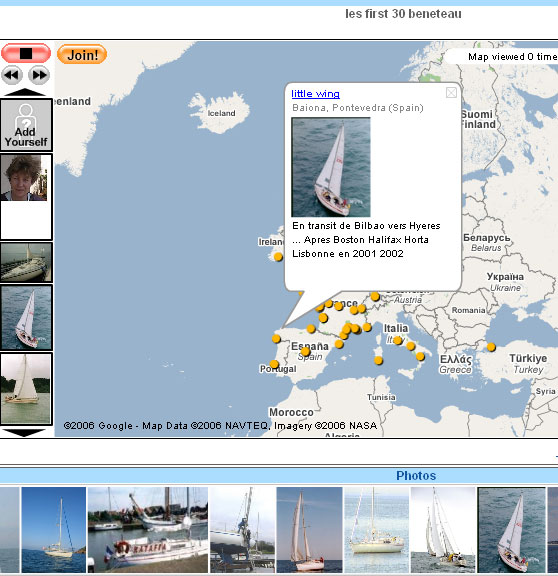
Task: Click the Türkiye label on the map
Action: coord(528,358)
